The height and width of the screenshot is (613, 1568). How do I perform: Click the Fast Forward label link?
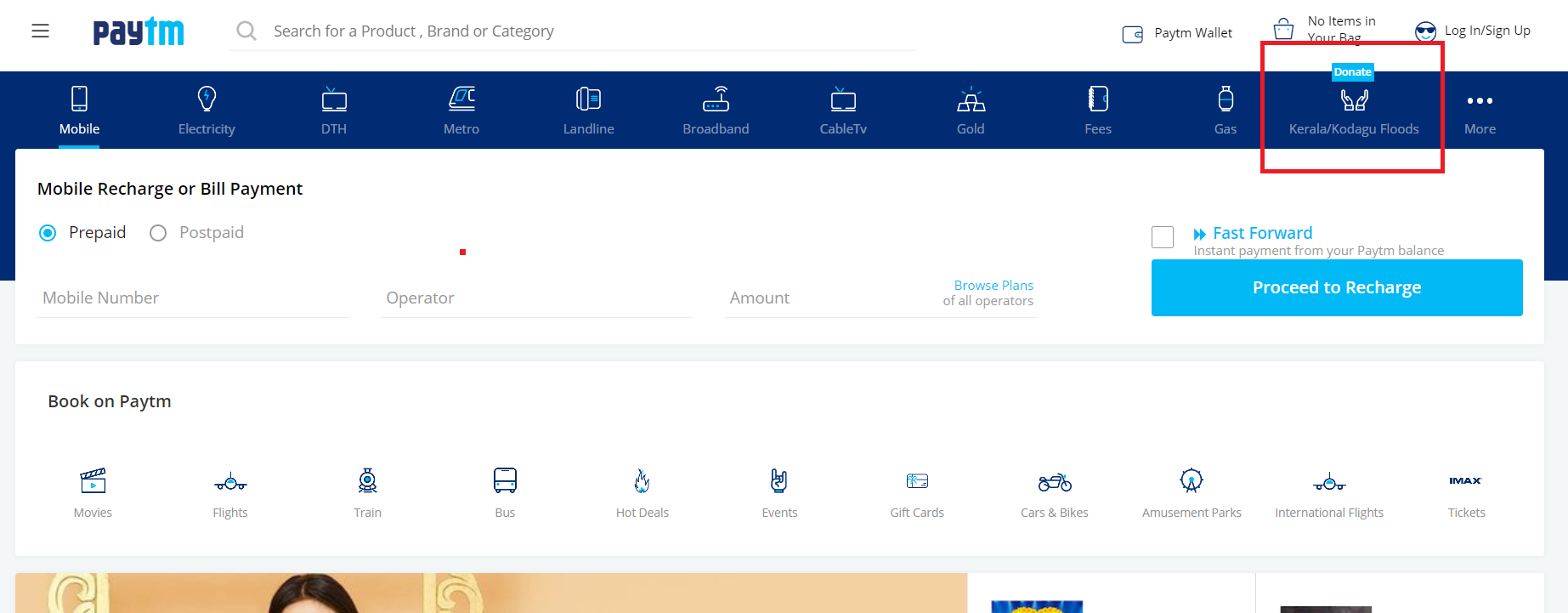[1262, 233]
